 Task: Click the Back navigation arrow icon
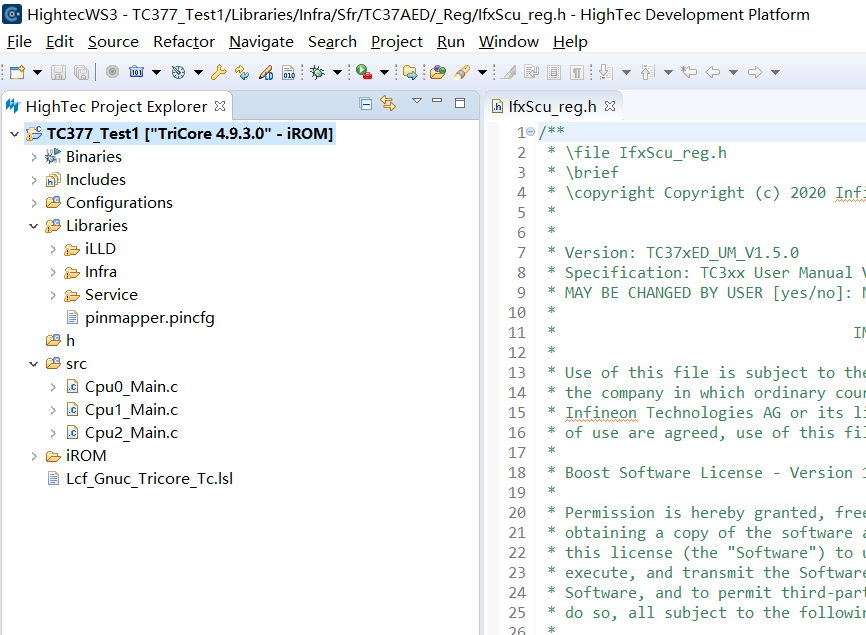point(714,70)
